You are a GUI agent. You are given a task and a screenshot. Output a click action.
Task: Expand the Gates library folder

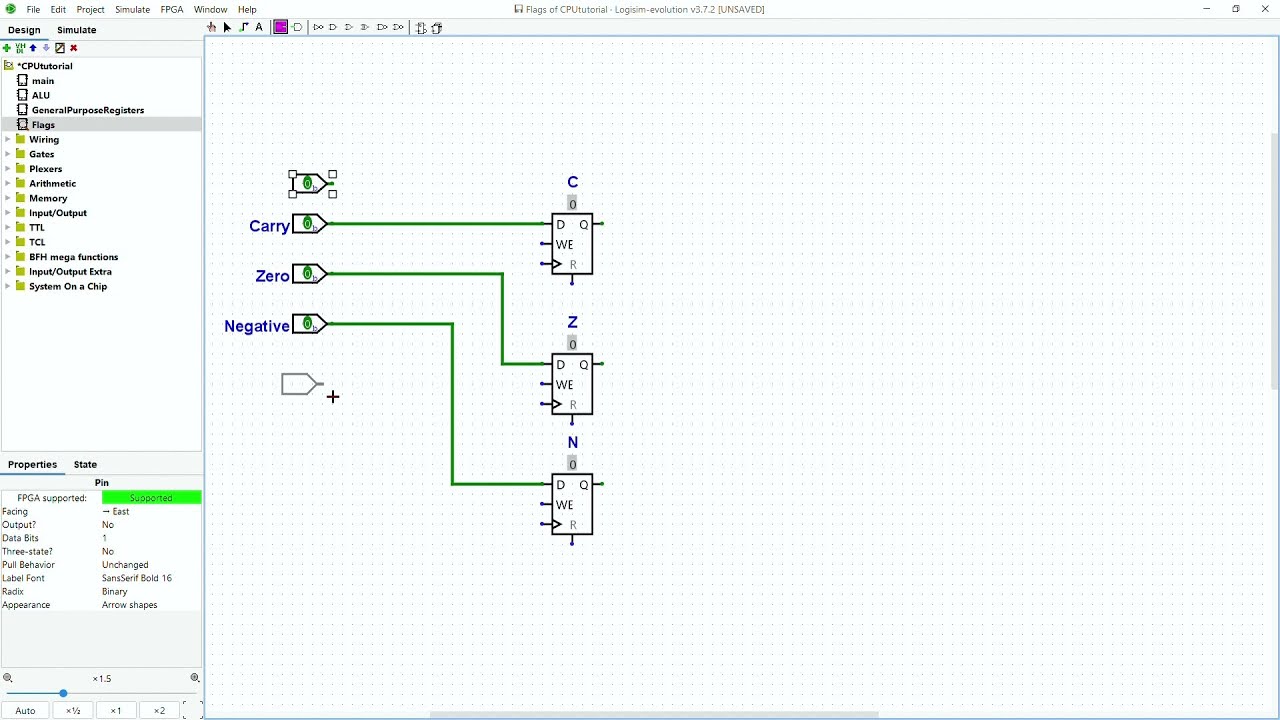pyautogui.click(x=8, y=154)
